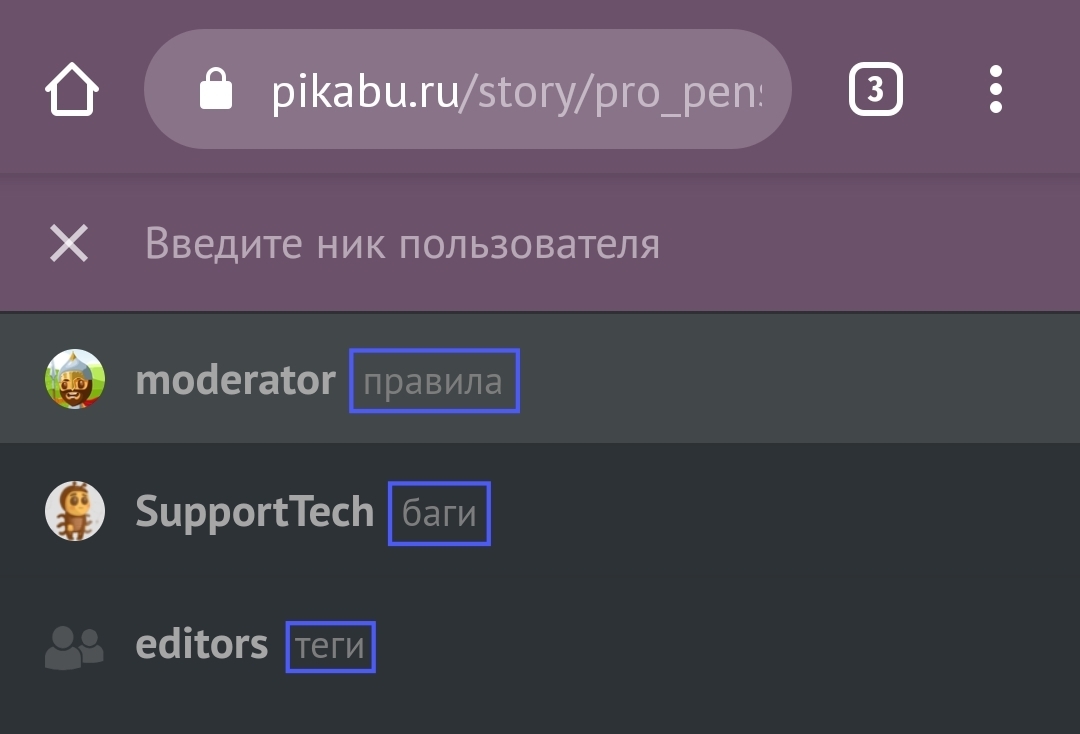Image resolution: width=1080 pixels, height=734 pixels.
Task: Open the tab switcher showing 3 tabs
Action: pos(875,90)
